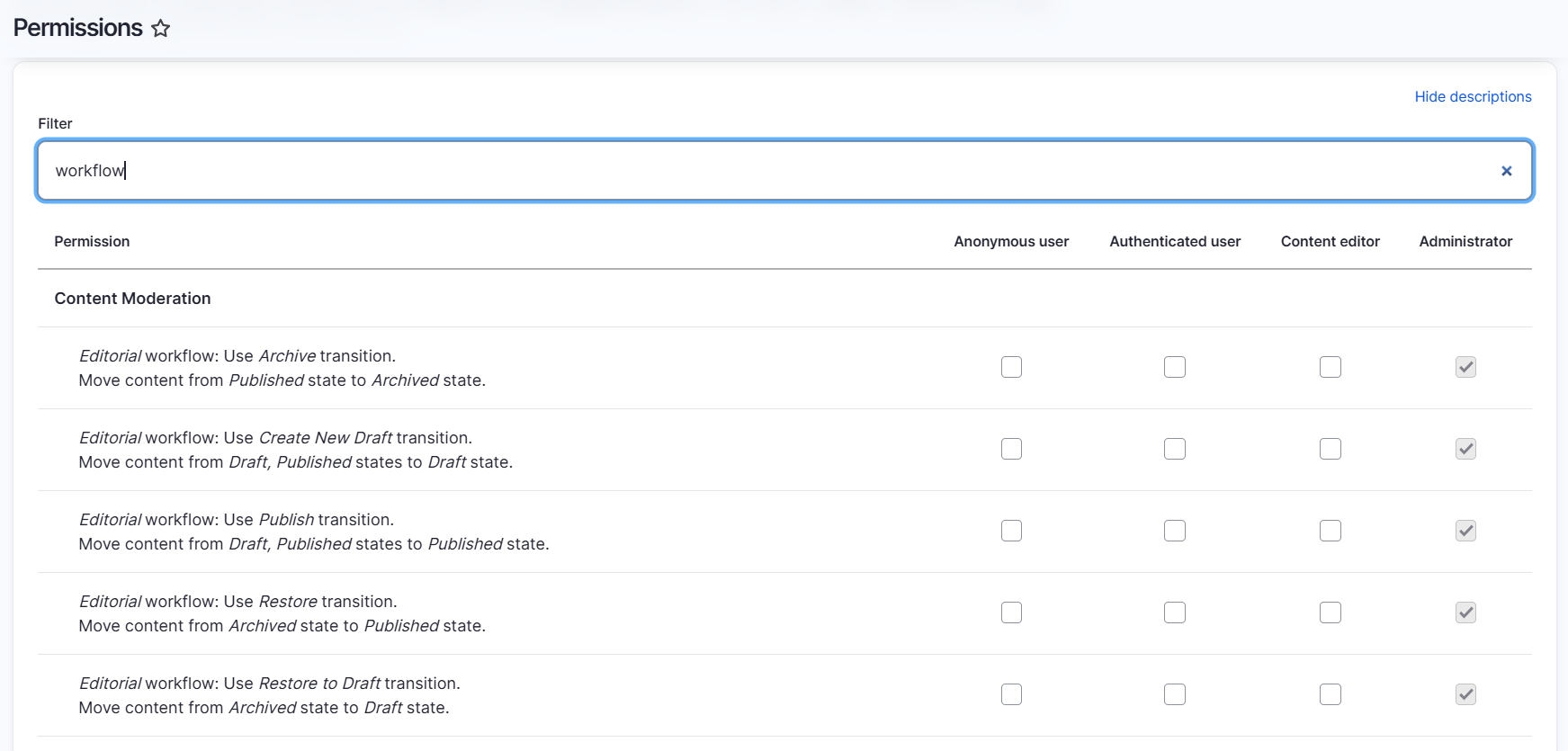The width and height of the screenshot is (1568, 751).
Task: Click the Hide descriptions link
Action: tap(1473, 96)
